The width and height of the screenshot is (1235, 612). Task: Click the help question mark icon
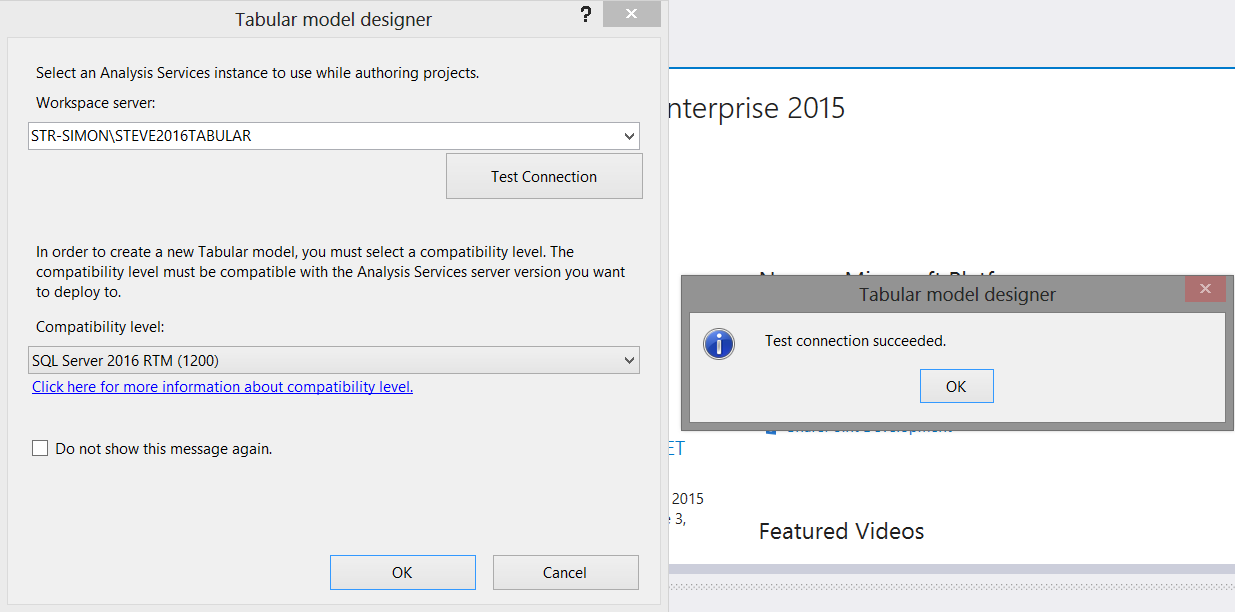coord(586,16)
